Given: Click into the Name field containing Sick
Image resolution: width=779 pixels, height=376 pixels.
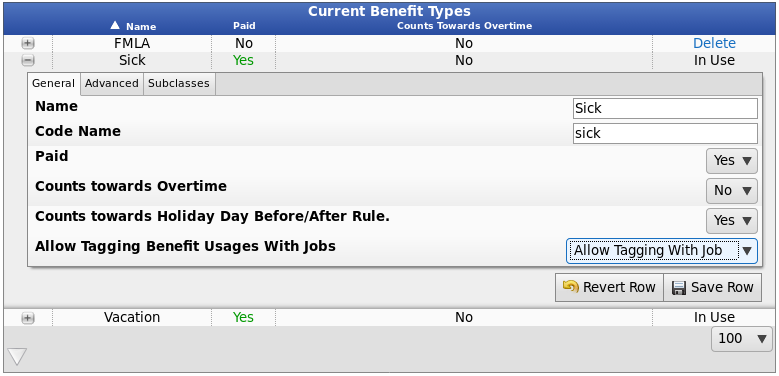Looking at the screenshot, I should coord(665,108).
